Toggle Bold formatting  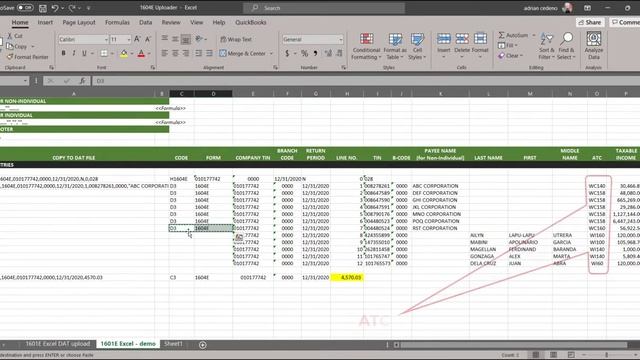63,53
